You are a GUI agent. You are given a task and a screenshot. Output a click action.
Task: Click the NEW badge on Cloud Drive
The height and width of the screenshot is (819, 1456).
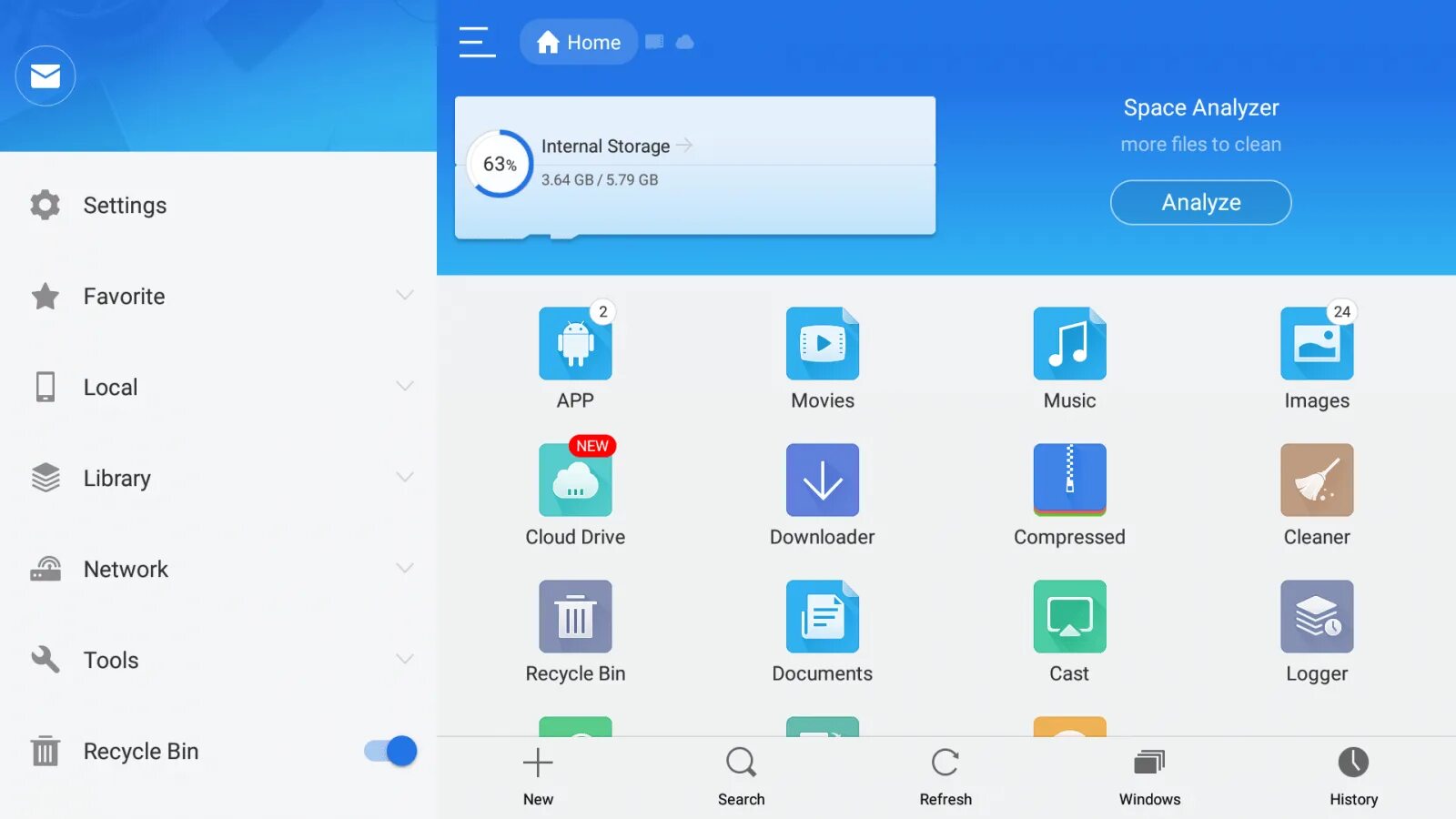[x=592, y=446]
